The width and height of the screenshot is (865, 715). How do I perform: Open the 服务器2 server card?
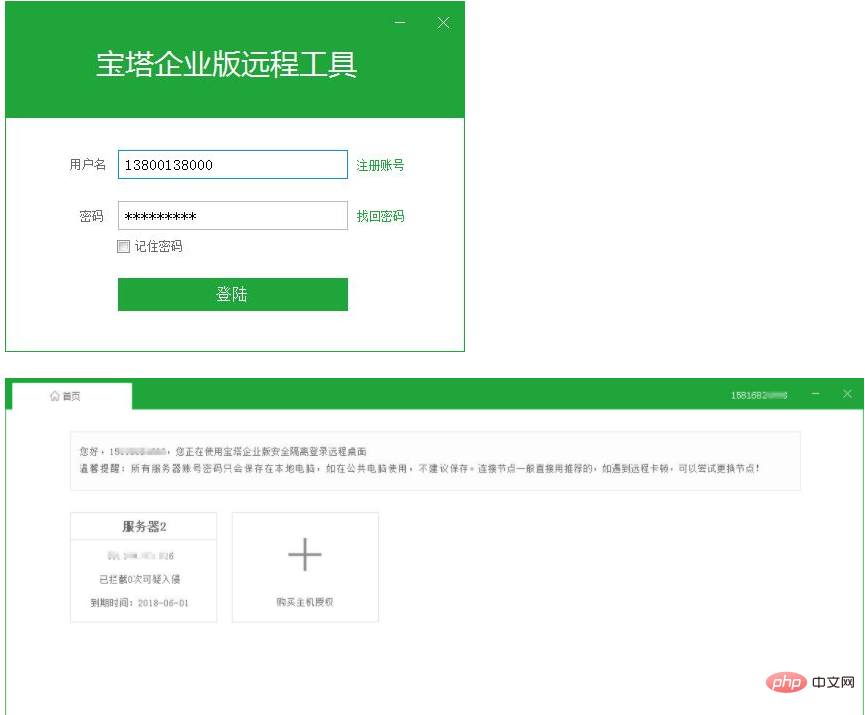pyautogui.click(x=143, y=567)
